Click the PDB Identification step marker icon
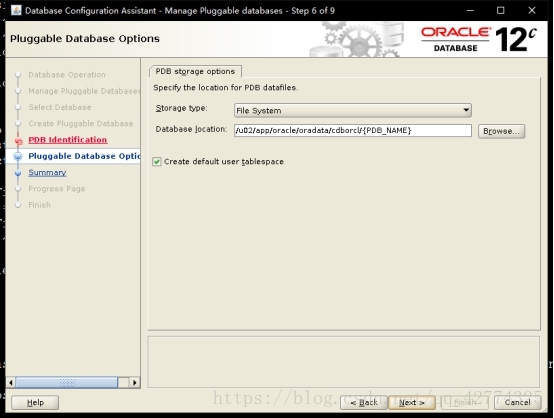This screenshot has height=418, width=554. click(x=18, y=141)
